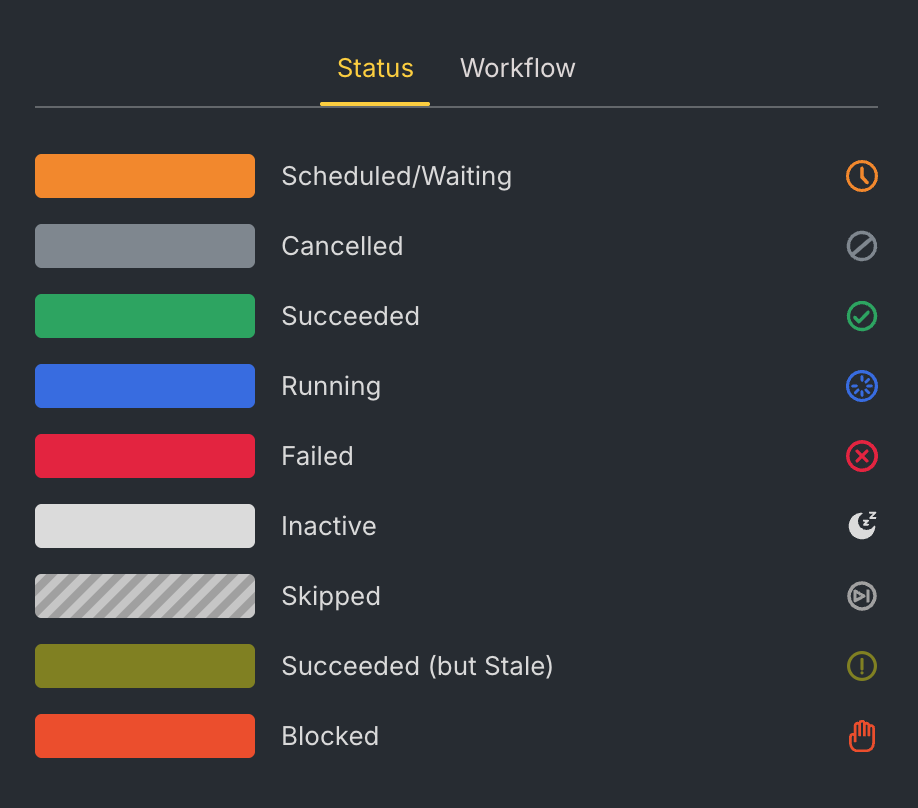Screen dimensions: 918x808
Task: Select the green Succeeded color bar
Action: (x=144, y=316)
